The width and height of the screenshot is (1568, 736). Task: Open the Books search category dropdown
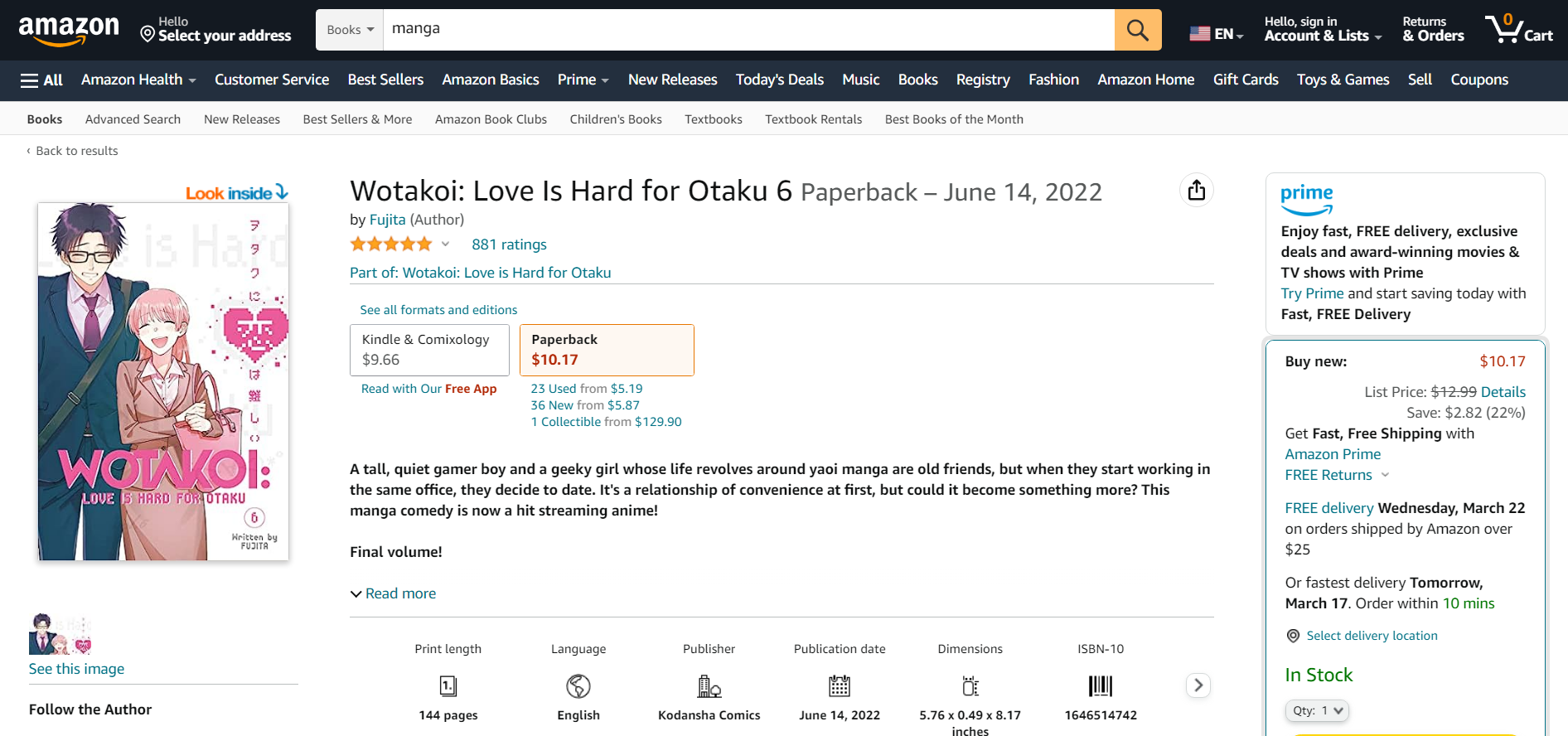tap(350, 30)
